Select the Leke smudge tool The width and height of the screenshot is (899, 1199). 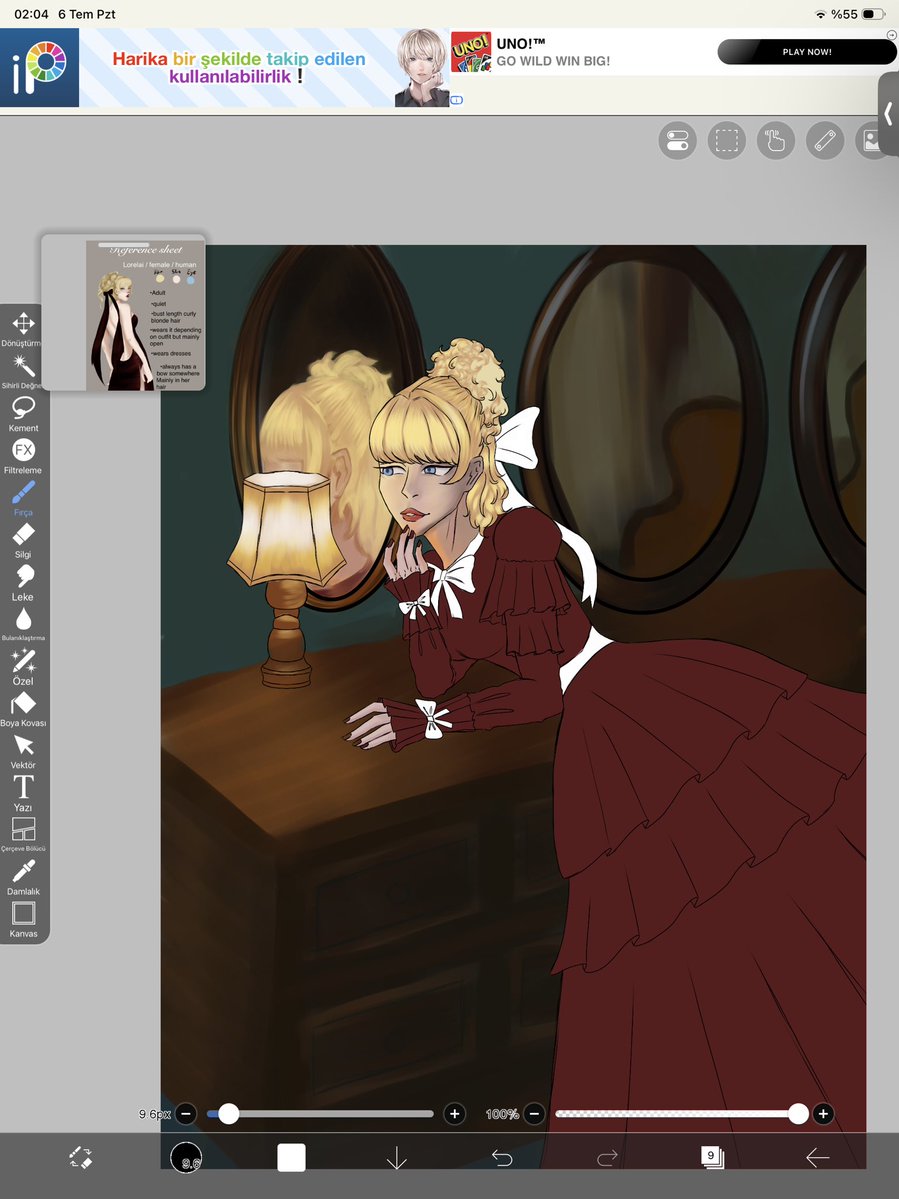coord(23,583)
